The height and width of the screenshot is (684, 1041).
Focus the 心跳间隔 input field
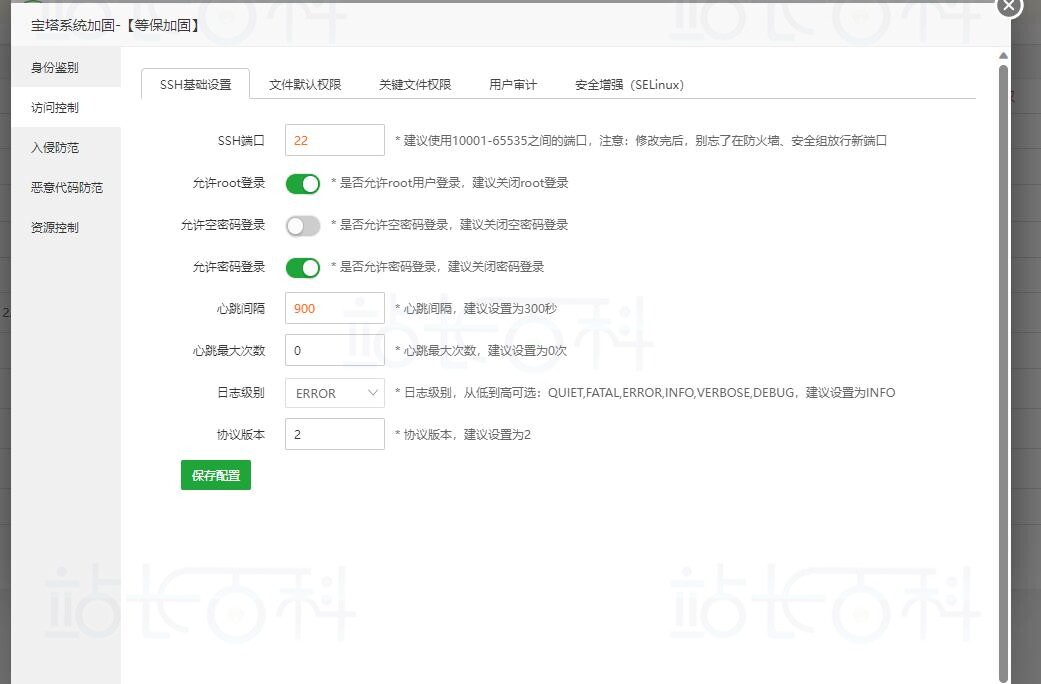334,309
